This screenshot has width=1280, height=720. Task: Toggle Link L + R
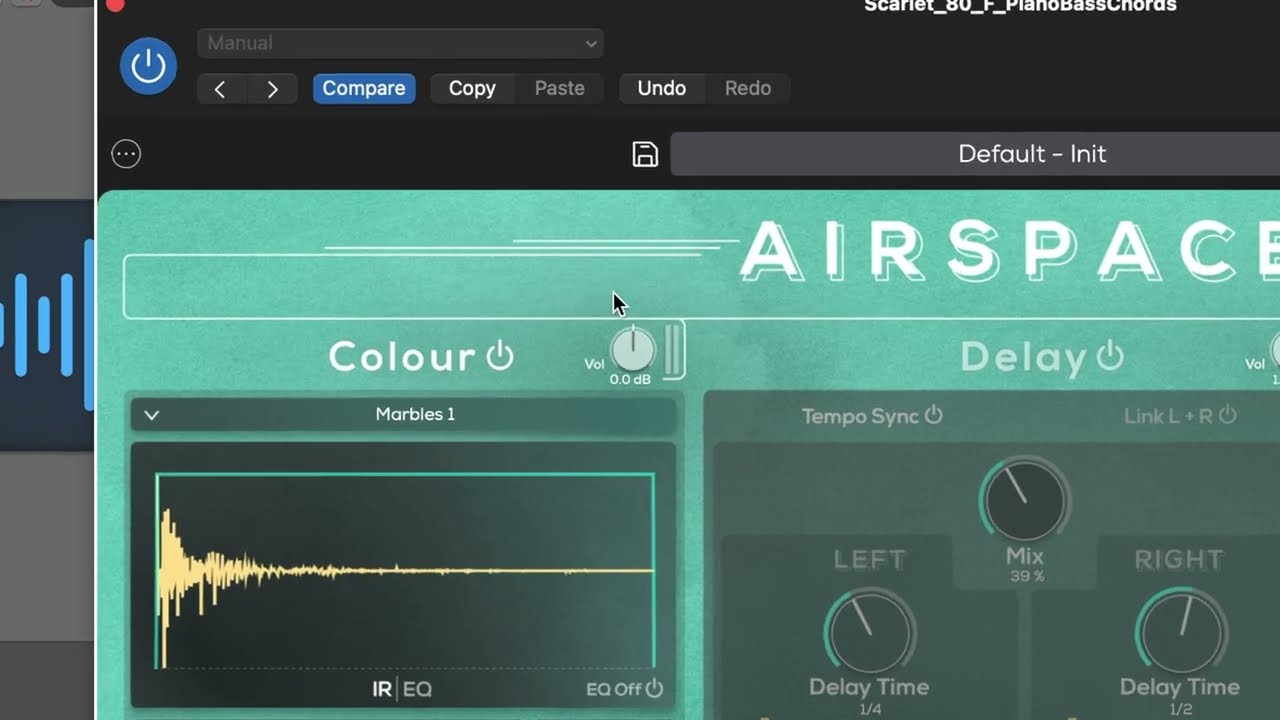[1180, 415]
